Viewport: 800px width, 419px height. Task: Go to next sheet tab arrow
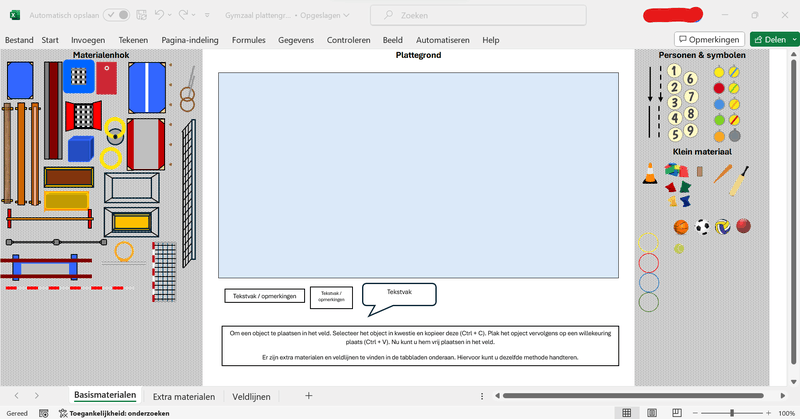pyautogui.click(x=37, y=396)
